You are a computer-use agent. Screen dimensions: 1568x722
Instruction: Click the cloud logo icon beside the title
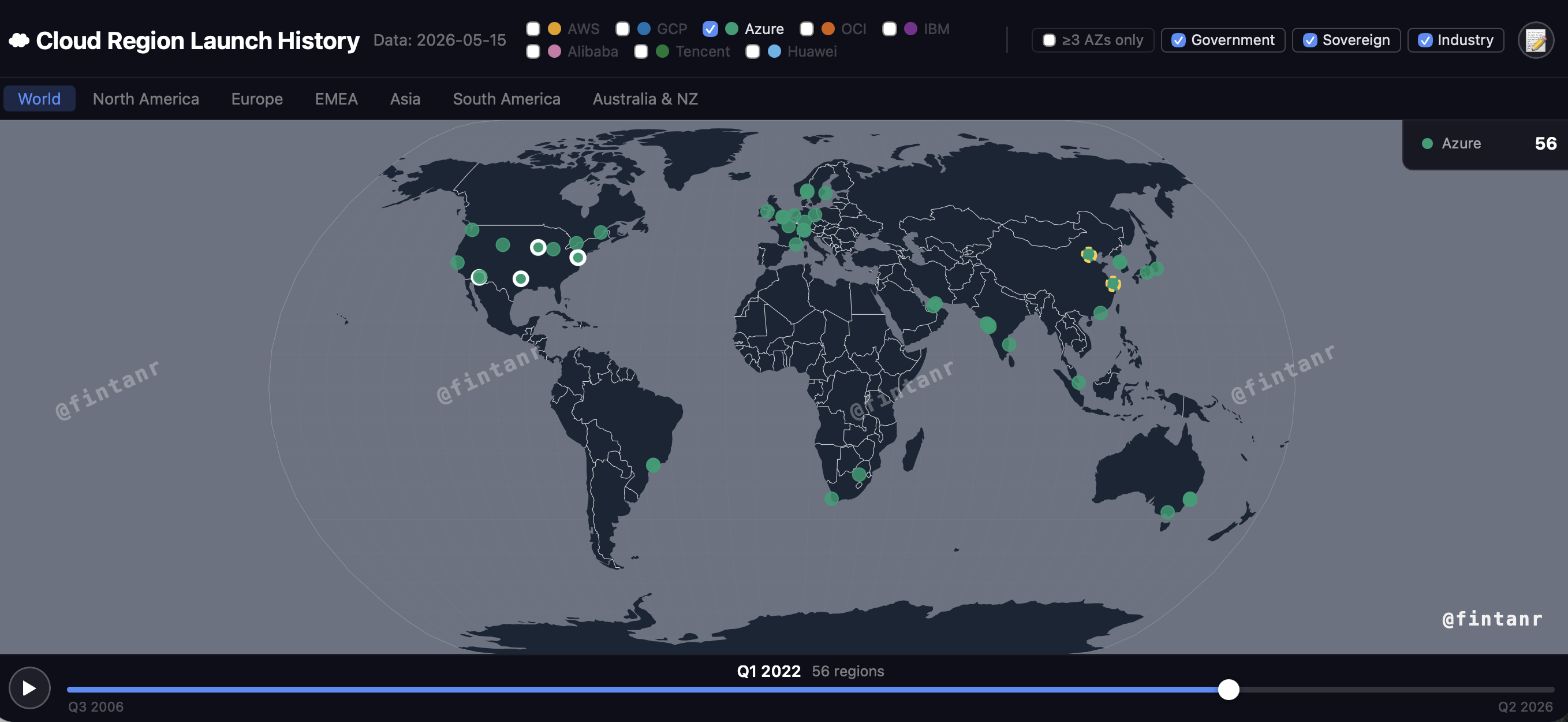pos(20,41)
